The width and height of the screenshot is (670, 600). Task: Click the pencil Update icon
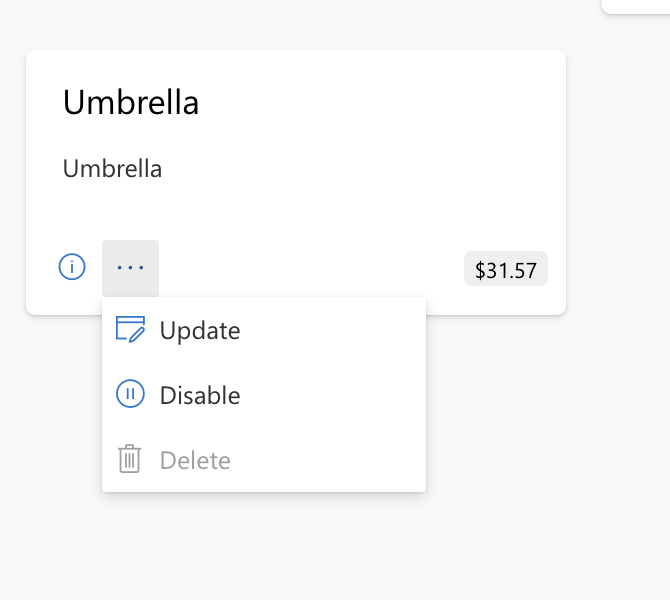tap(130, 330)
